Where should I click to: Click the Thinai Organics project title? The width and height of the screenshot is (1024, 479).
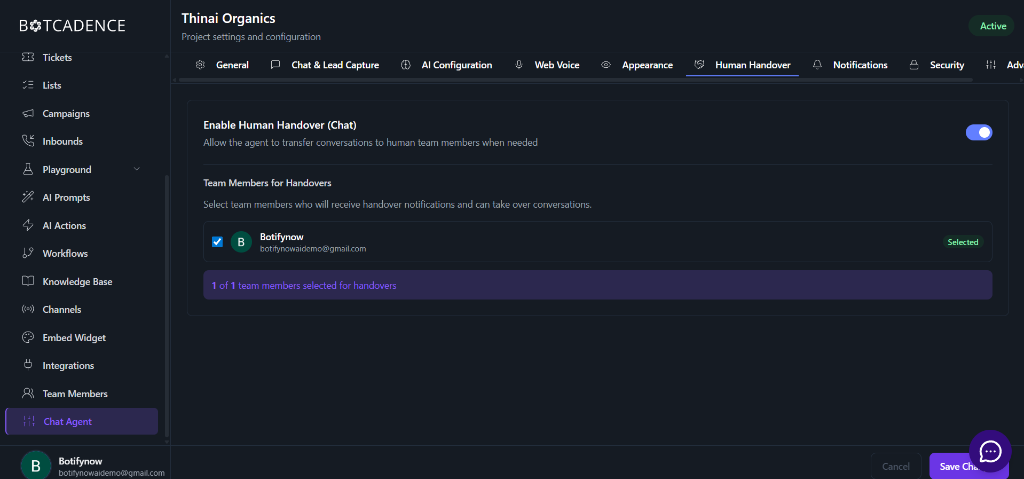pos(228,18)
